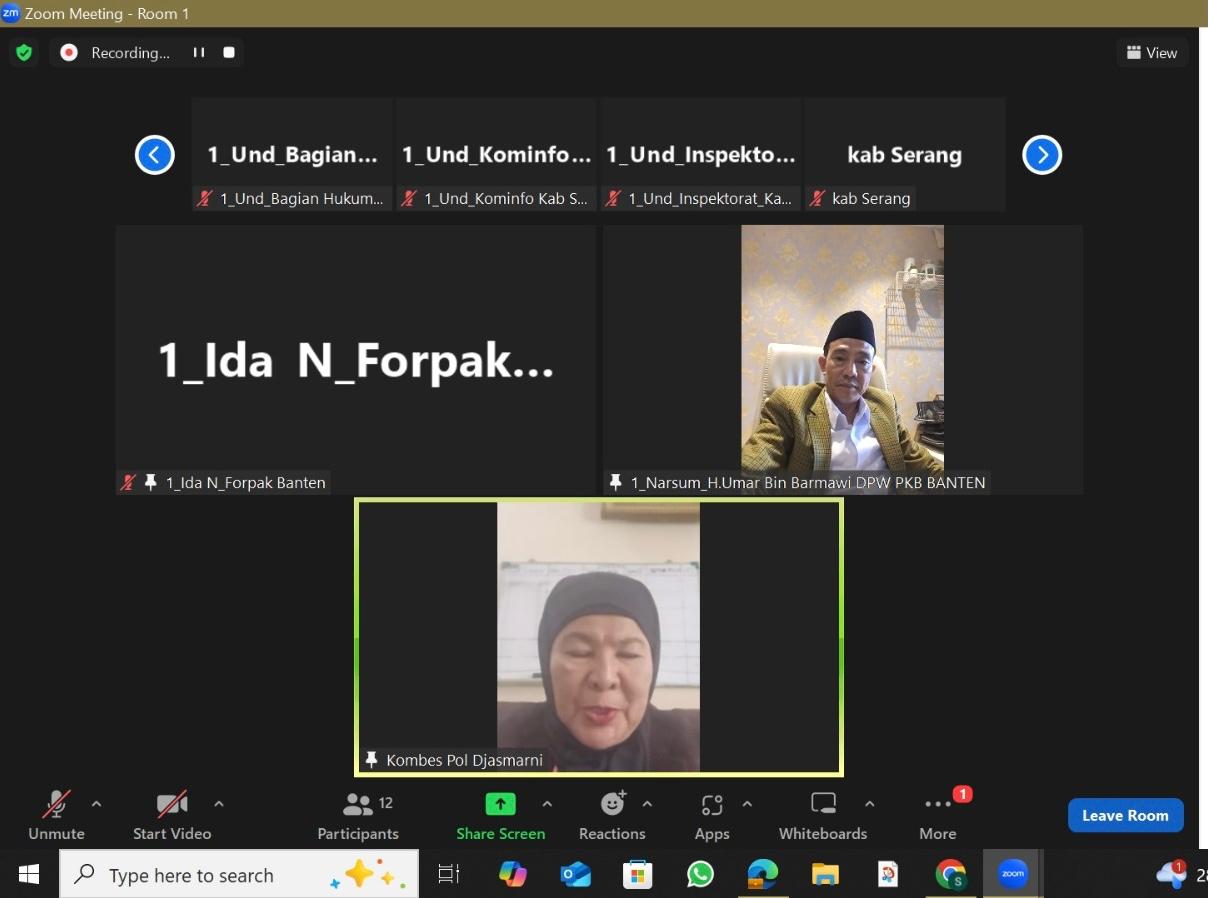Expand video options arrow next to Start Video

click(x=219, y=803)
